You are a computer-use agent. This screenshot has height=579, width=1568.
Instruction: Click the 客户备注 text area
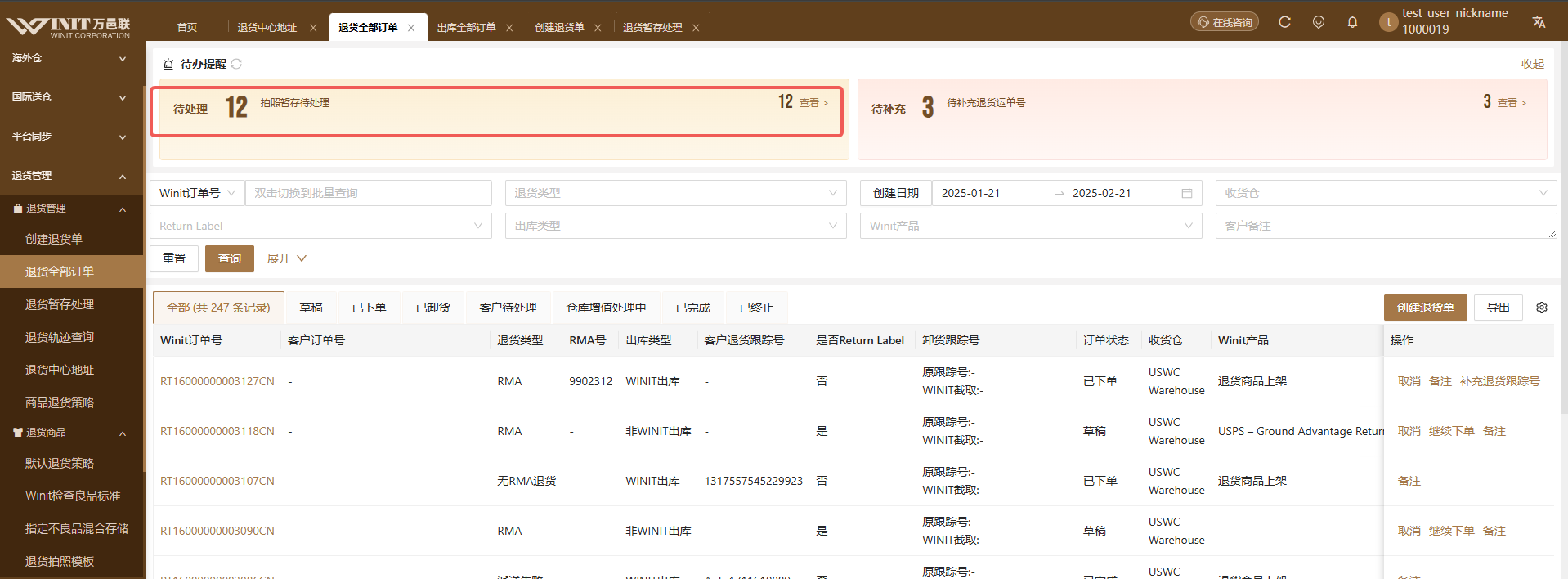coord(1386,226)
